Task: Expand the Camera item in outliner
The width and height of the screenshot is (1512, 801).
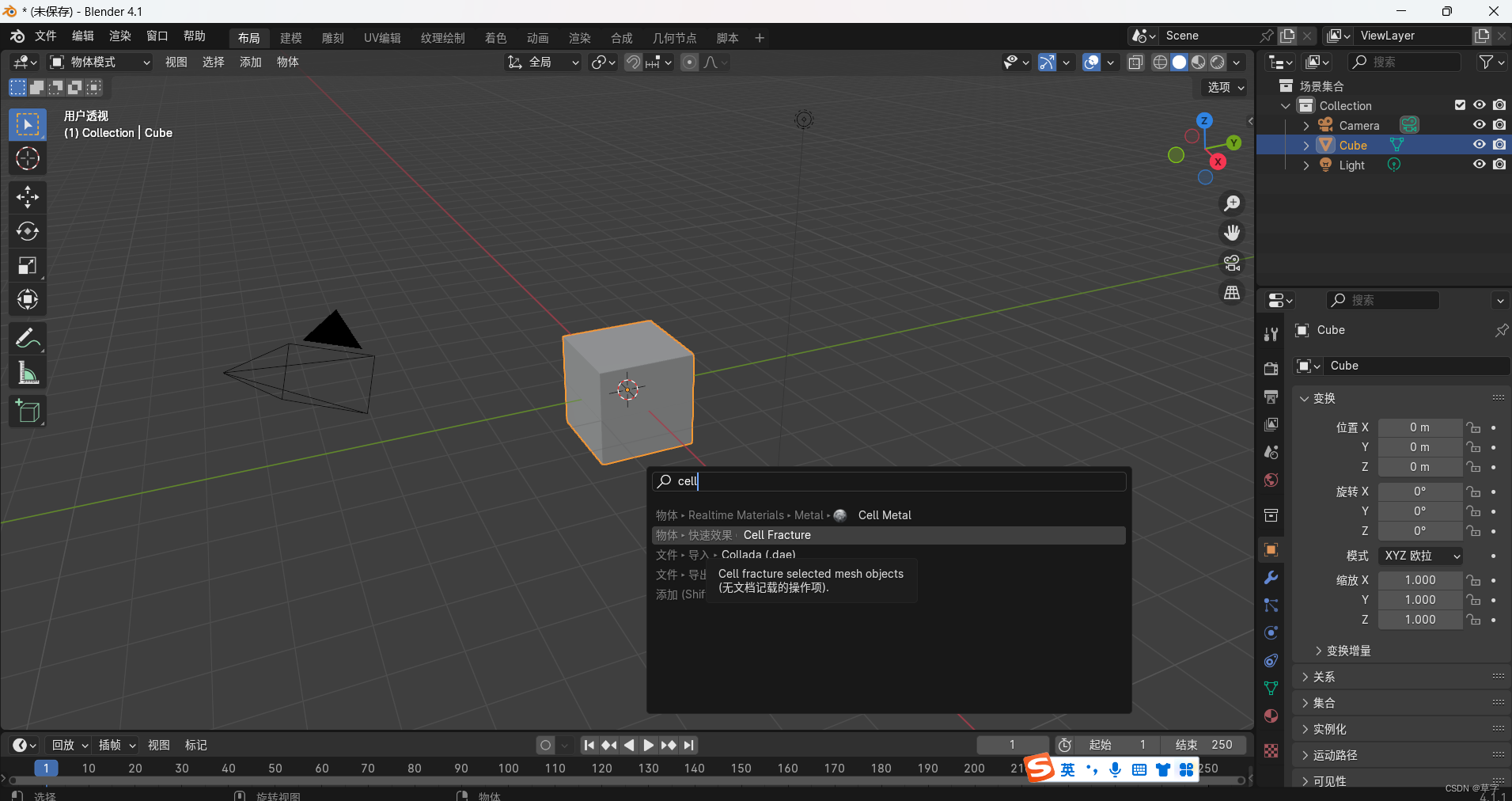Action: [1306, 126]
